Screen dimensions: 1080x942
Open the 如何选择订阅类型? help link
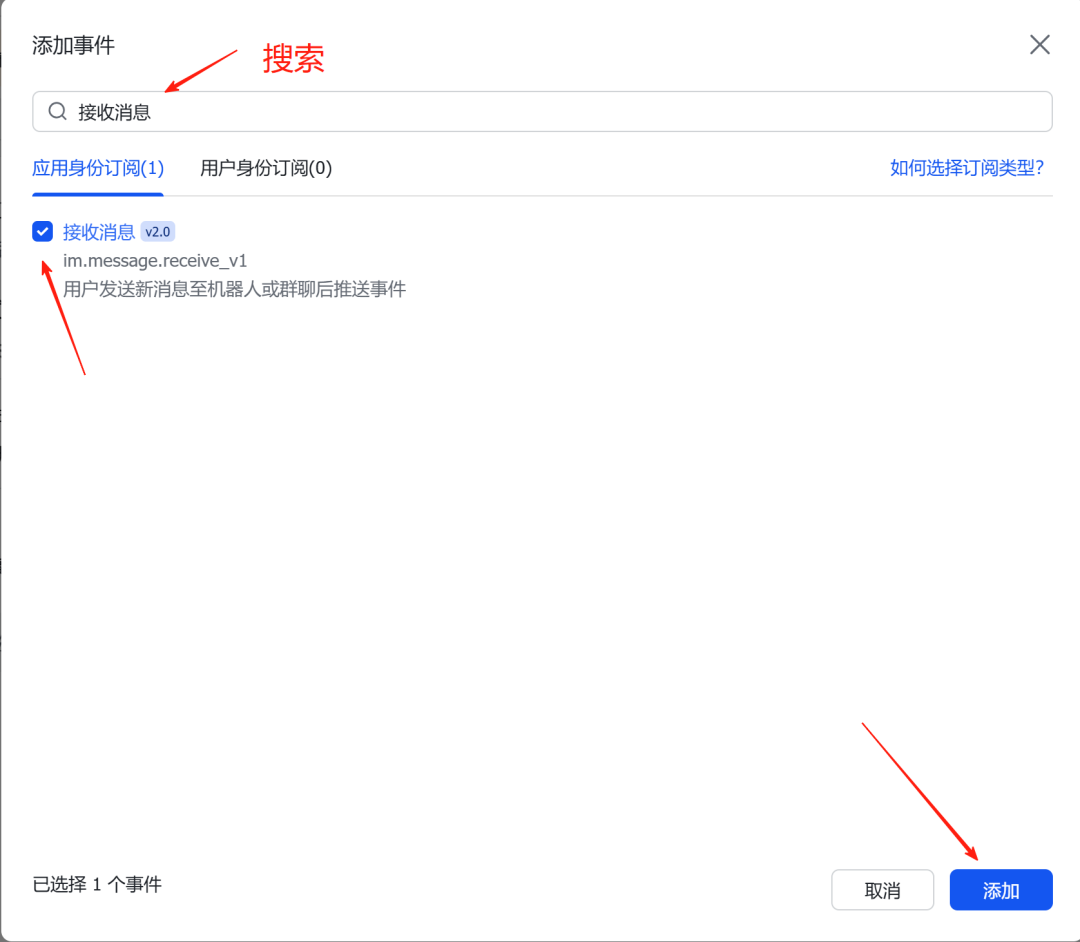967,168
